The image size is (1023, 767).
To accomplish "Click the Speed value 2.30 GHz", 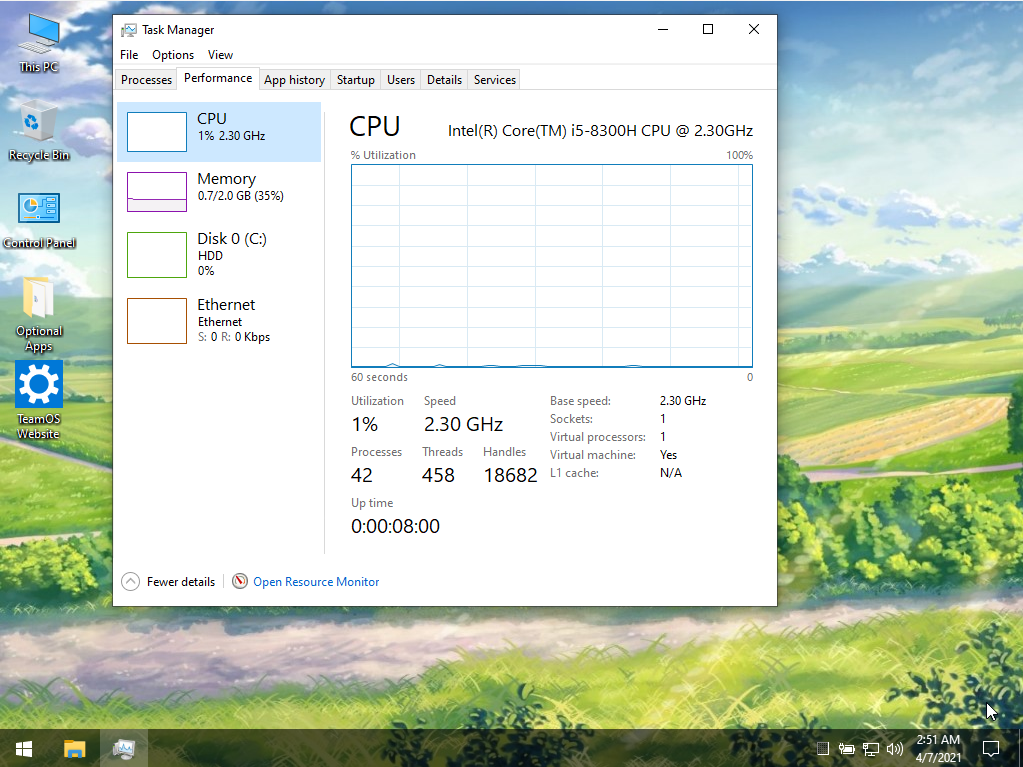I will point(463,424).
